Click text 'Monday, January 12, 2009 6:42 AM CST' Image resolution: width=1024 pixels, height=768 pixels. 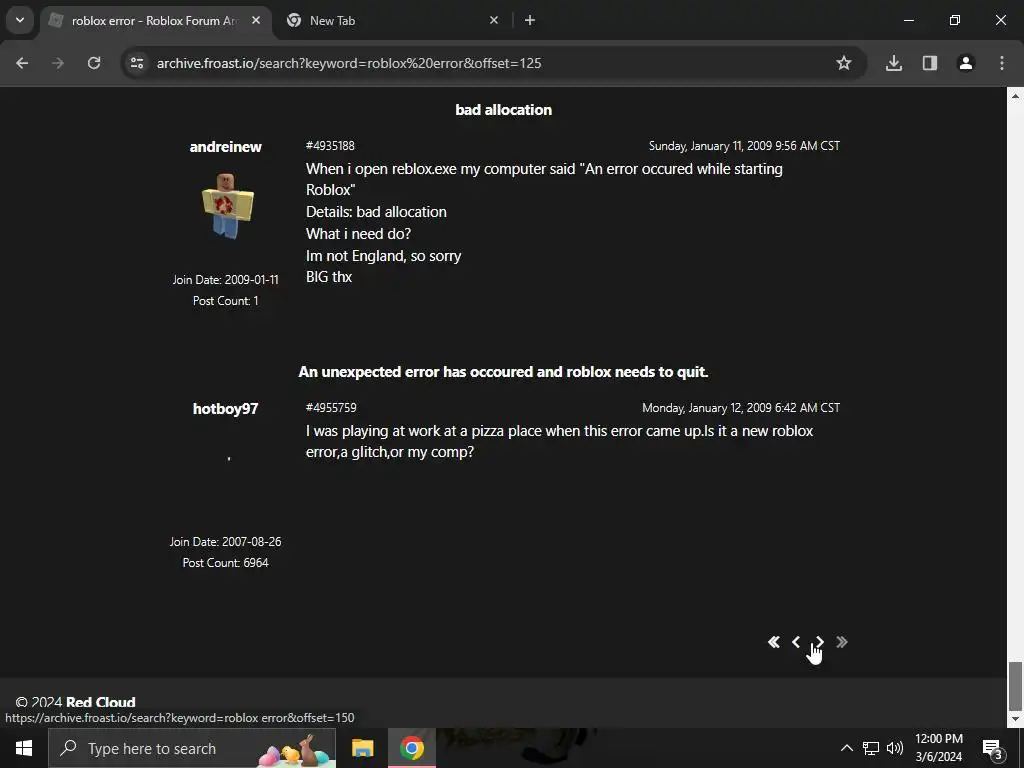(741, 408)
